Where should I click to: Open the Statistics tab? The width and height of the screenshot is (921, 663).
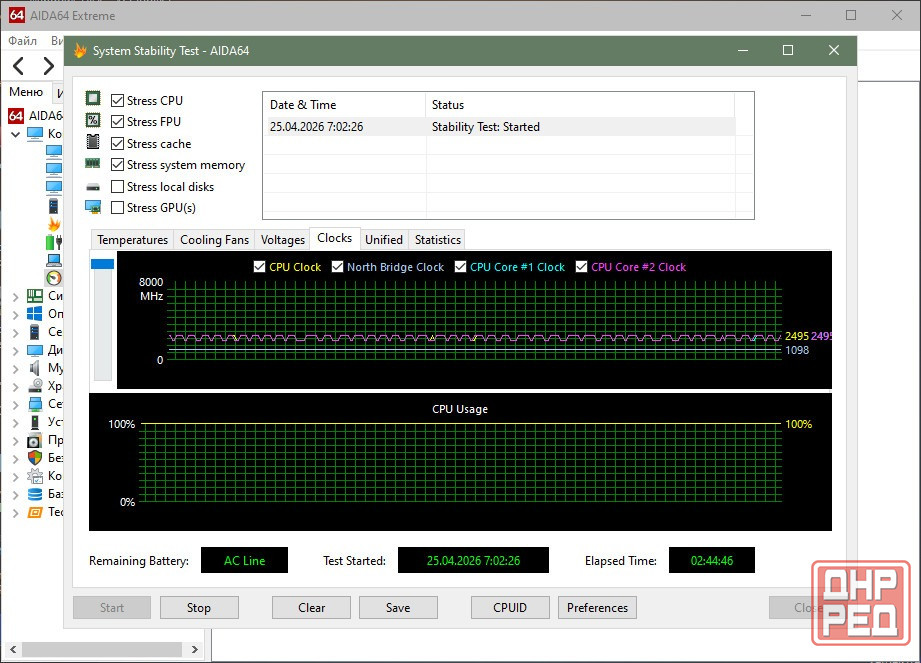(x=437, y=240)
